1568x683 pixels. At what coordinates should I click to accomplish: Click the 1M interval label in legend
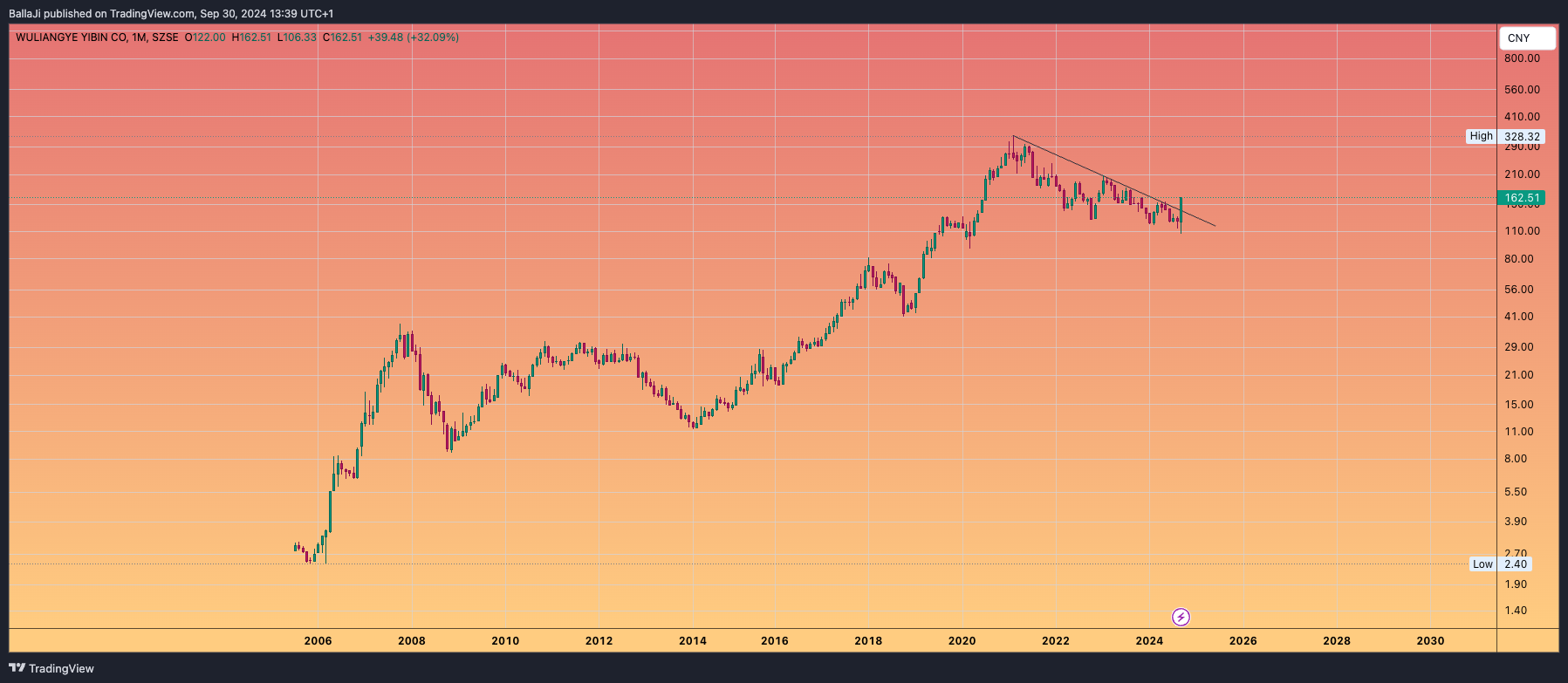pos(139,38)
